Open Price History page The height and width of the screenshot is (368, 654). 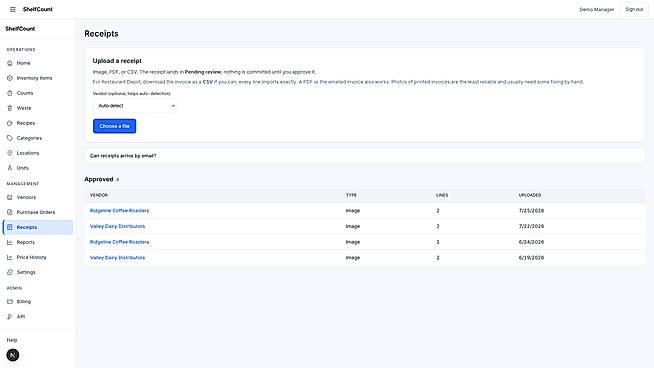pyautogui.click(x=38, y=257)
